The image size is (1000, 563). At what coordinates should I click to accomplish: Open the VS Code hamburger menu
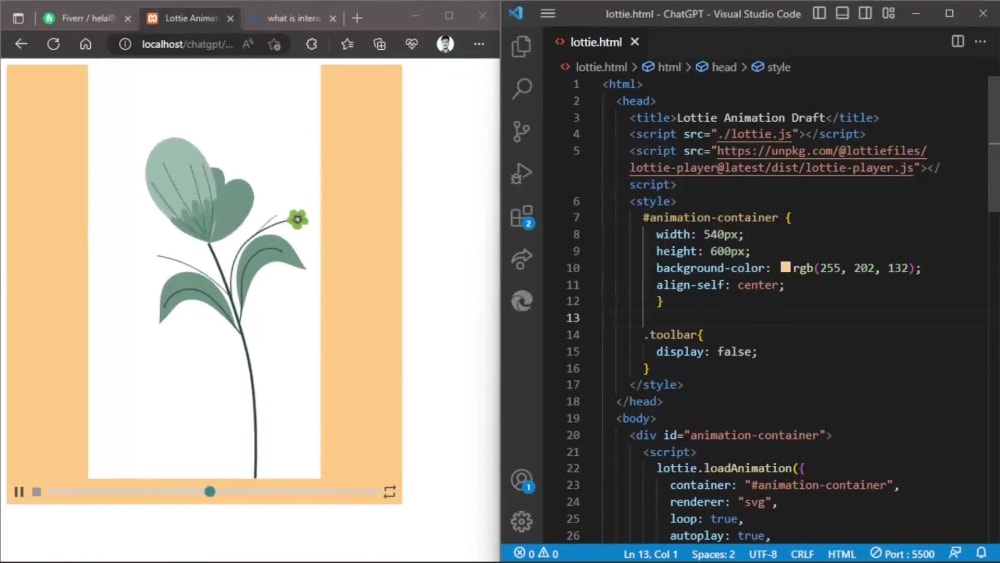coord(548,13)
